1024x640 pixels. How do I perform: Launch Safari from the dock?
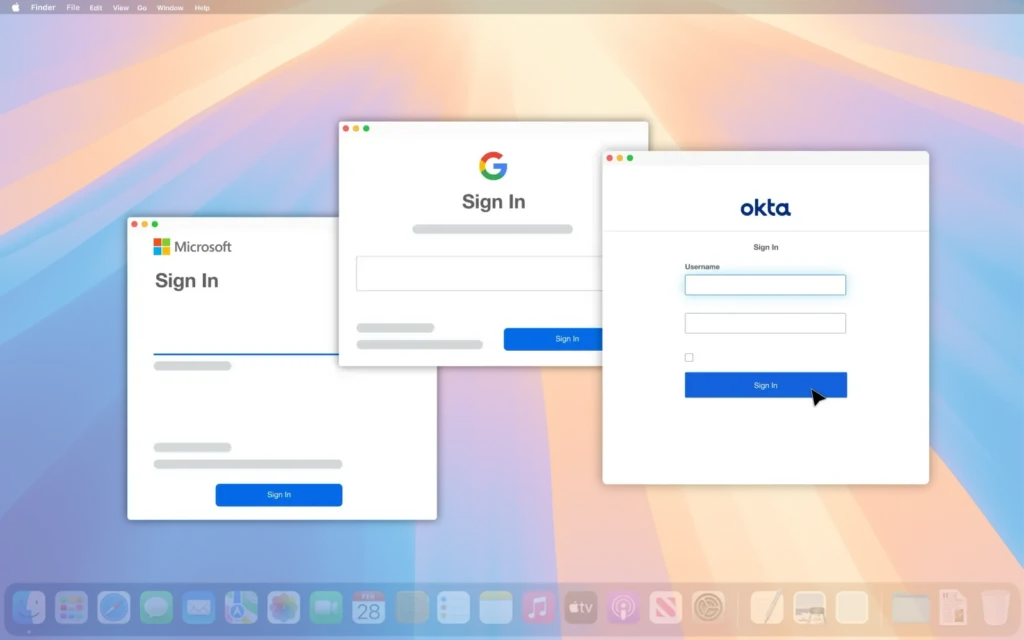114,607
